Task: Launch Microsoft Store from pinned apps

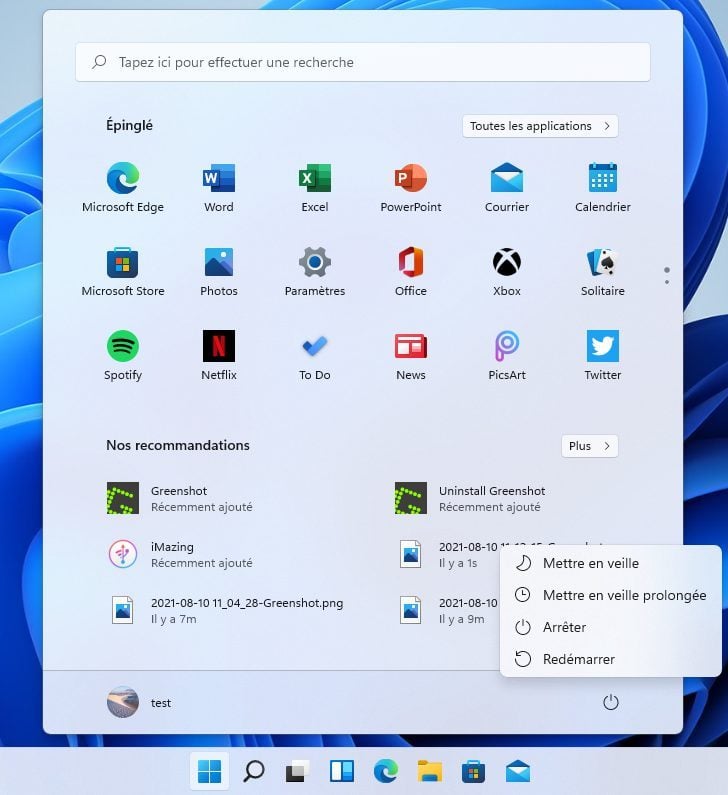Action: click(123, 271)
